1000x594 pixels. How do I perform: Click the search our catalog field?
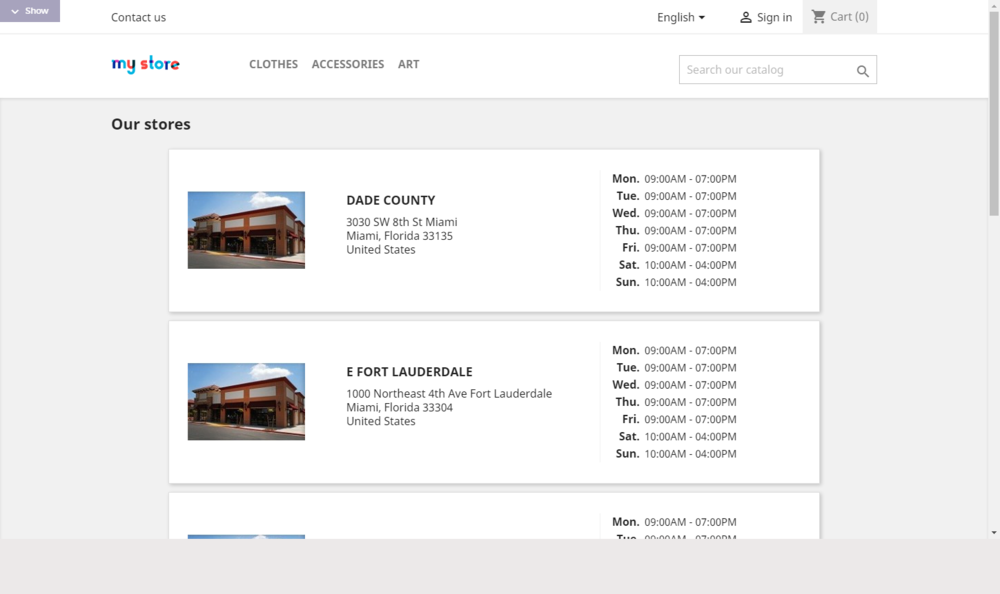coord(765,70)
